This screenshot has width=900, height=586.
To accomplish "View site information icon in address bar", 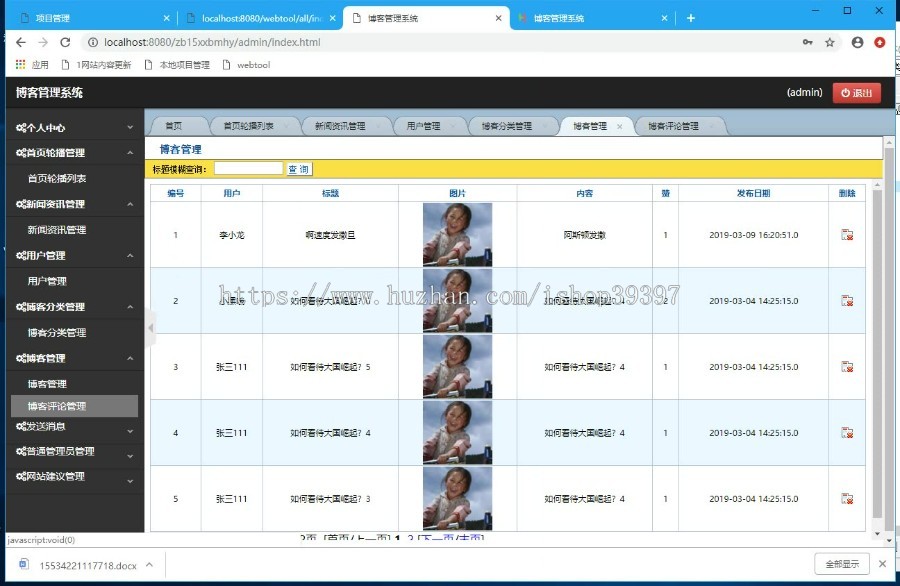I will pos(92,42).
